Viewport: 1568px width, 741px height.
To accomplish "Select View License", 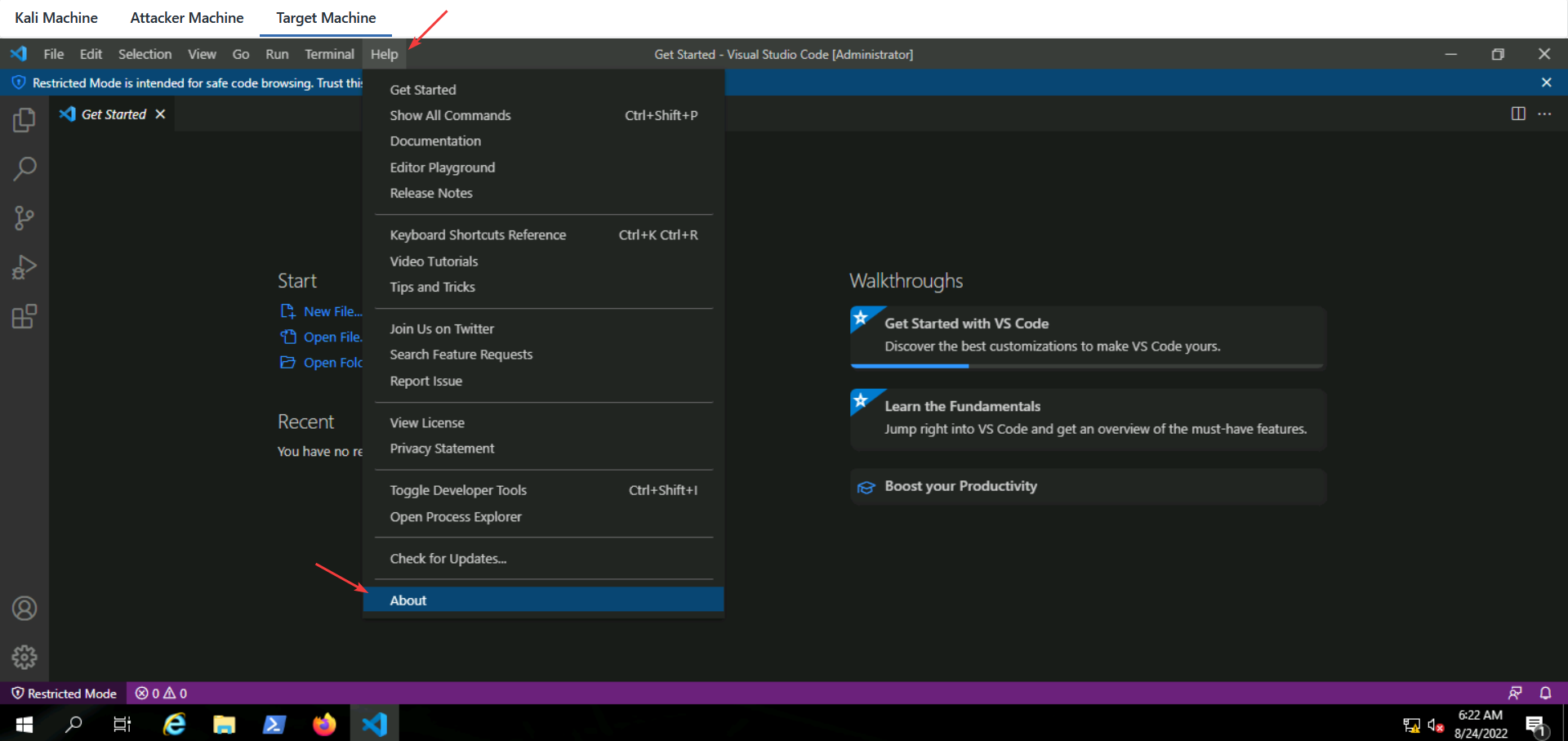I will [544, 422].
